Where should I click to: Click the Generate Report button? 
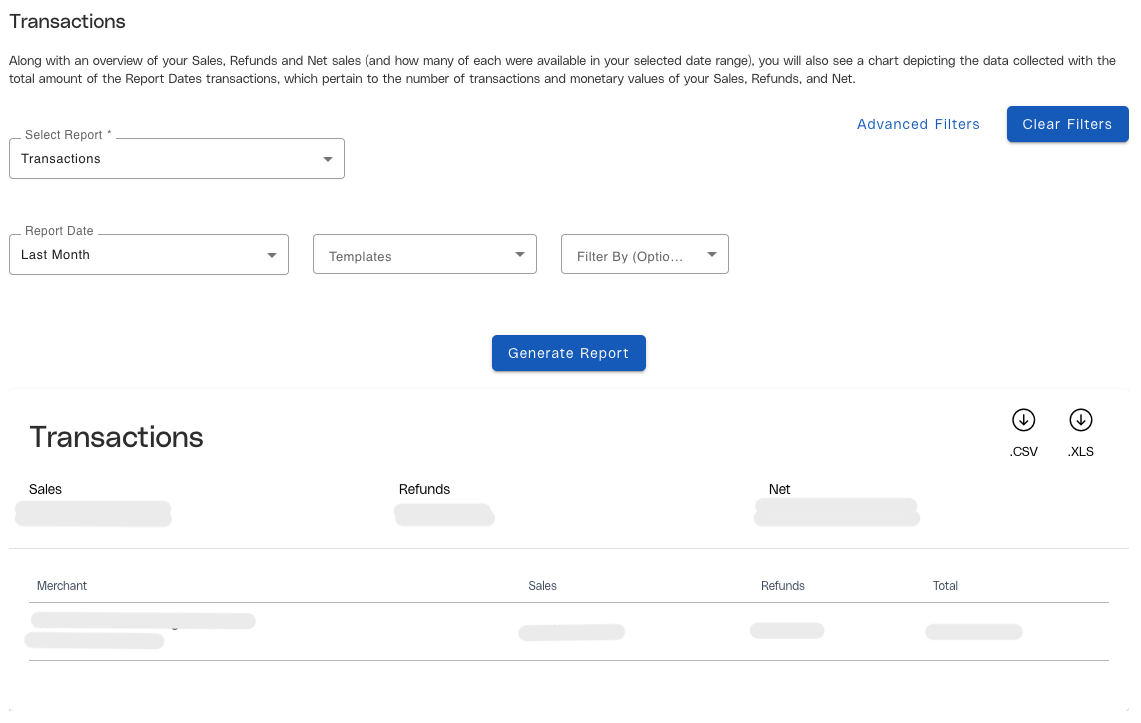coord(568,353)
